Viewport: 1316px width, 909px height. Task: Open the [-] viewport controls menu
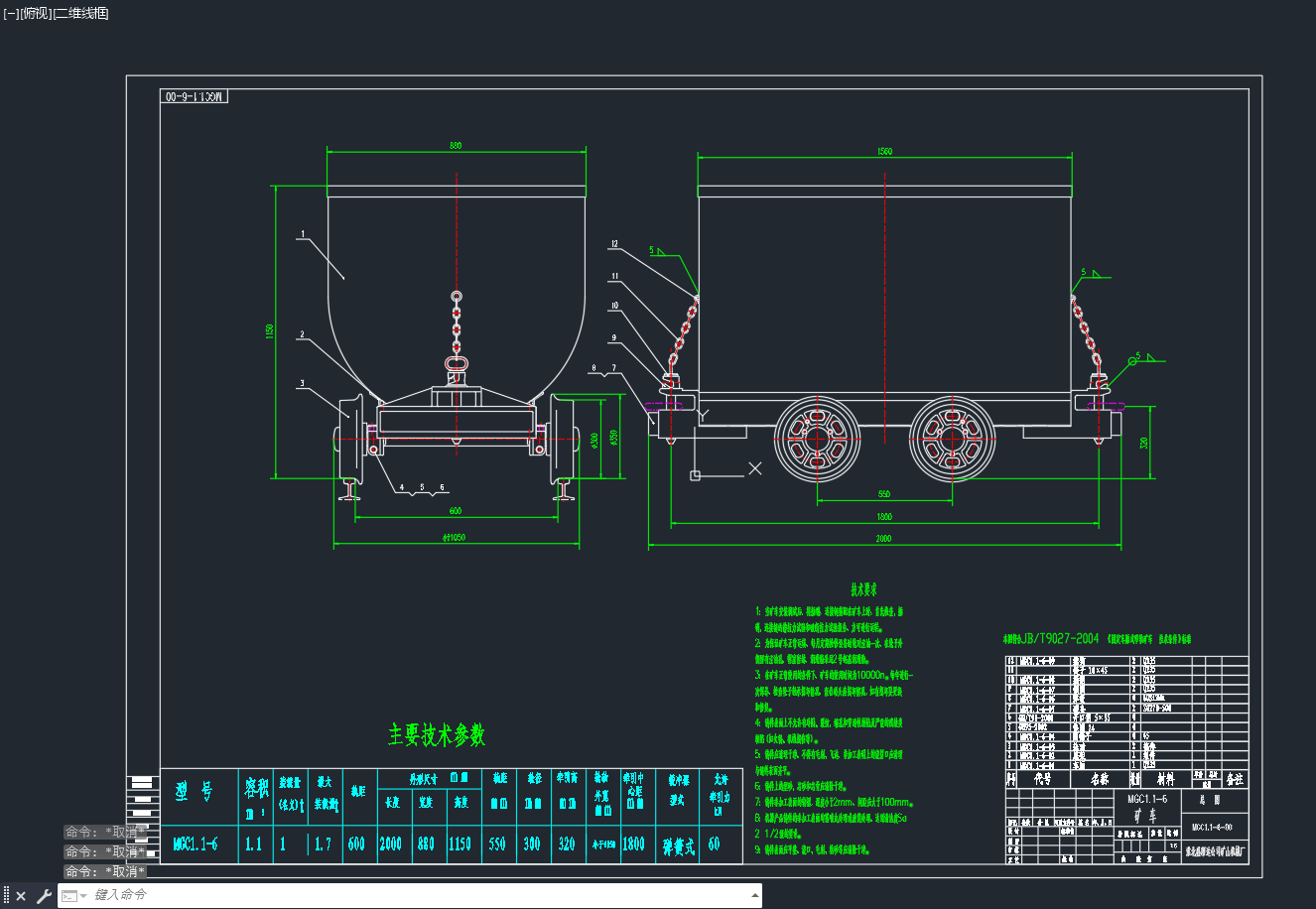(11, 13)
